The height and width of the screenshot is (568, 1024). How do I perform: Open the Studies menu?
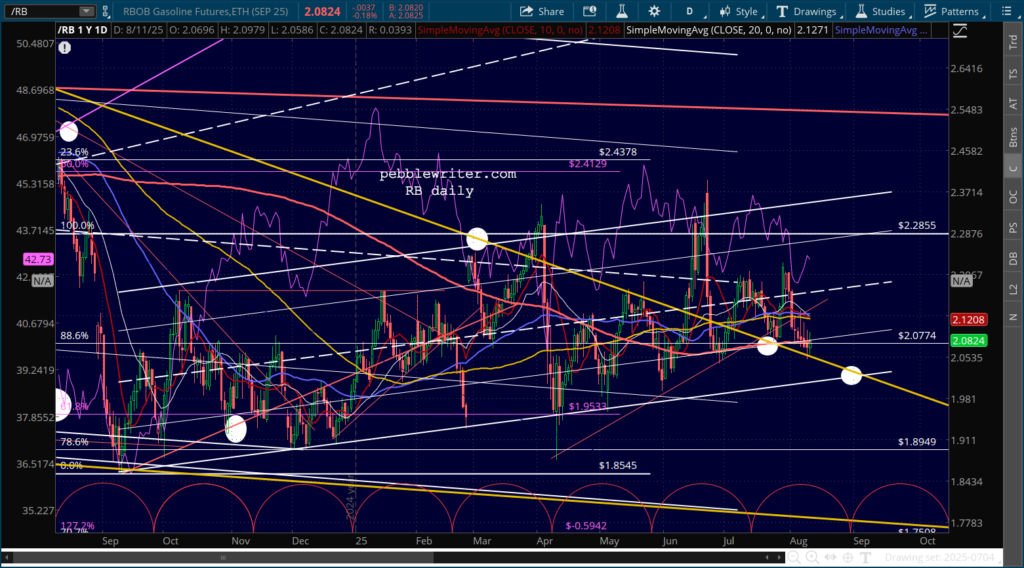pos(881,11)
